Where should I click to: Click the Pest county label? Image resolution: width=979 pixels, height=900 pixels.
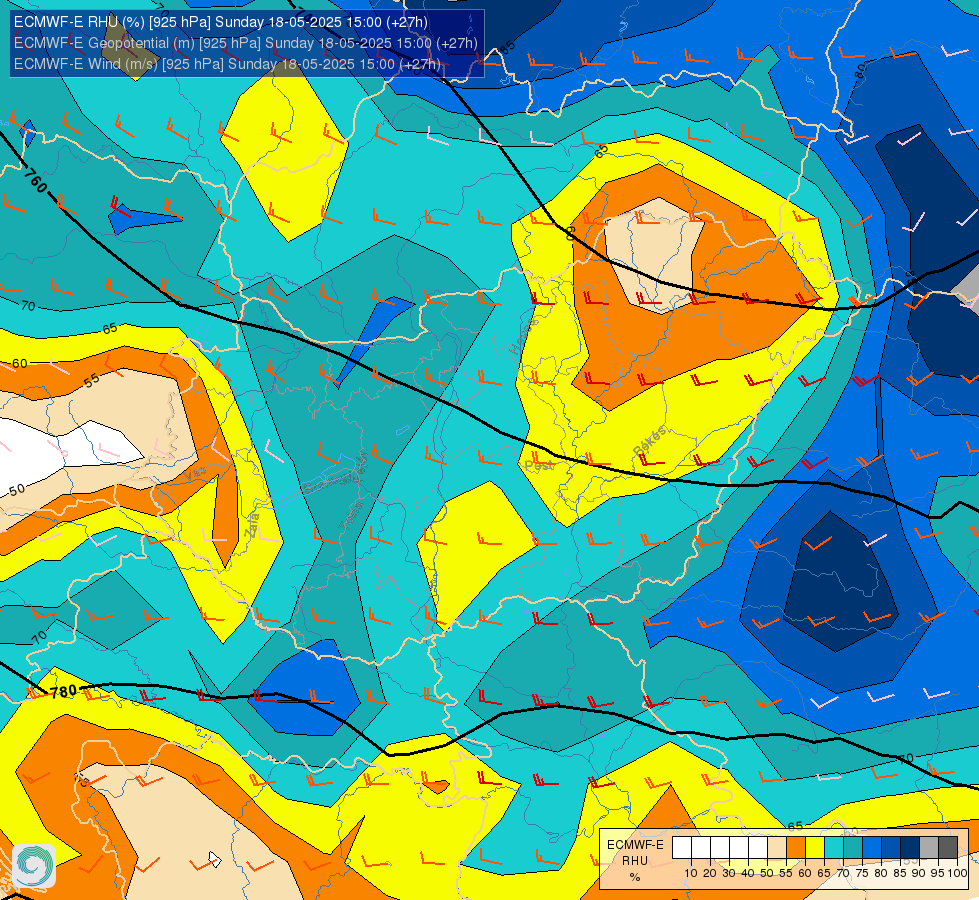coord(539,465)
